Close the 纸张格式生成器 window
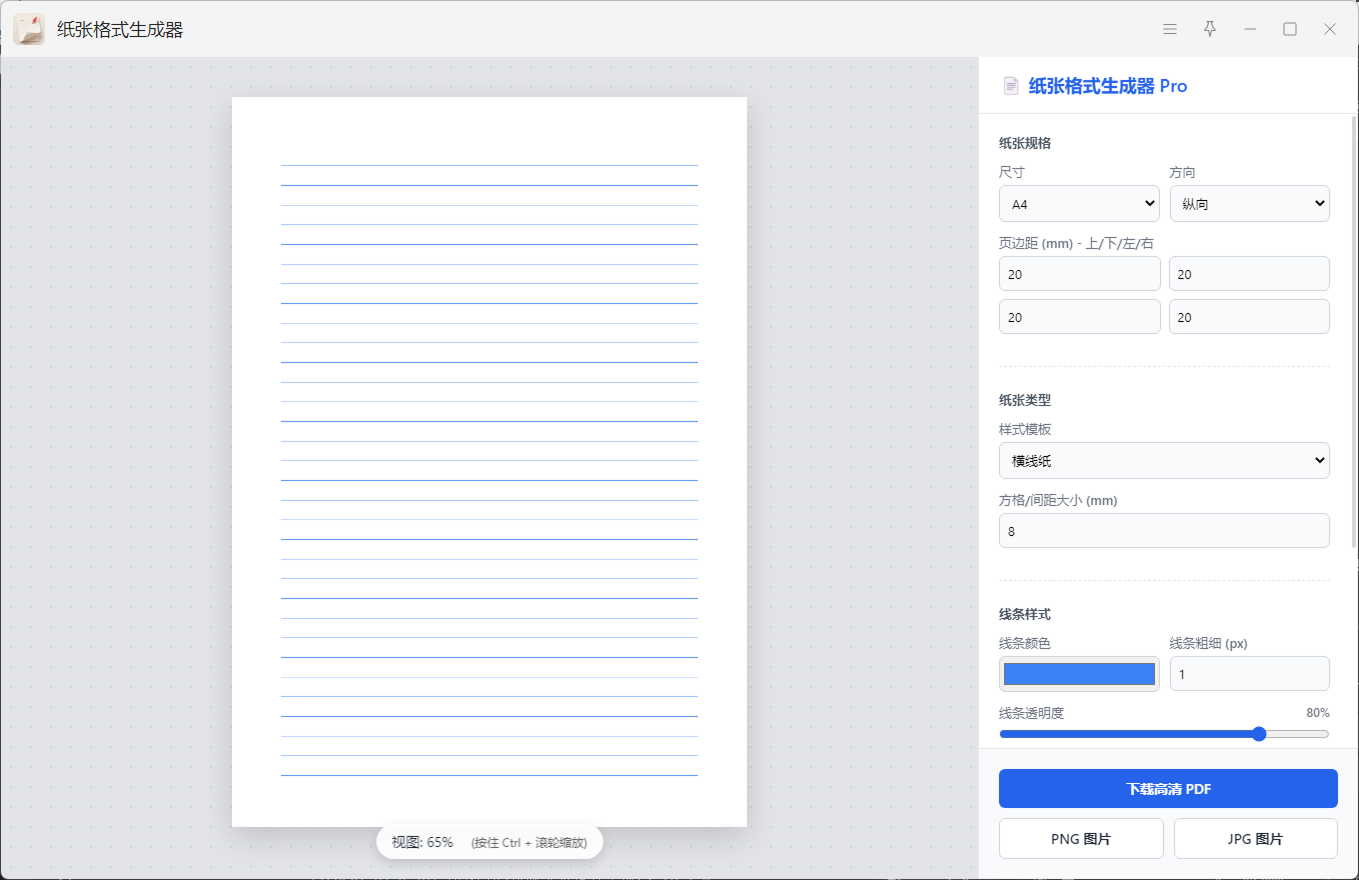The width and height of the screenshot is (1359, 880). coord(1330,29)
